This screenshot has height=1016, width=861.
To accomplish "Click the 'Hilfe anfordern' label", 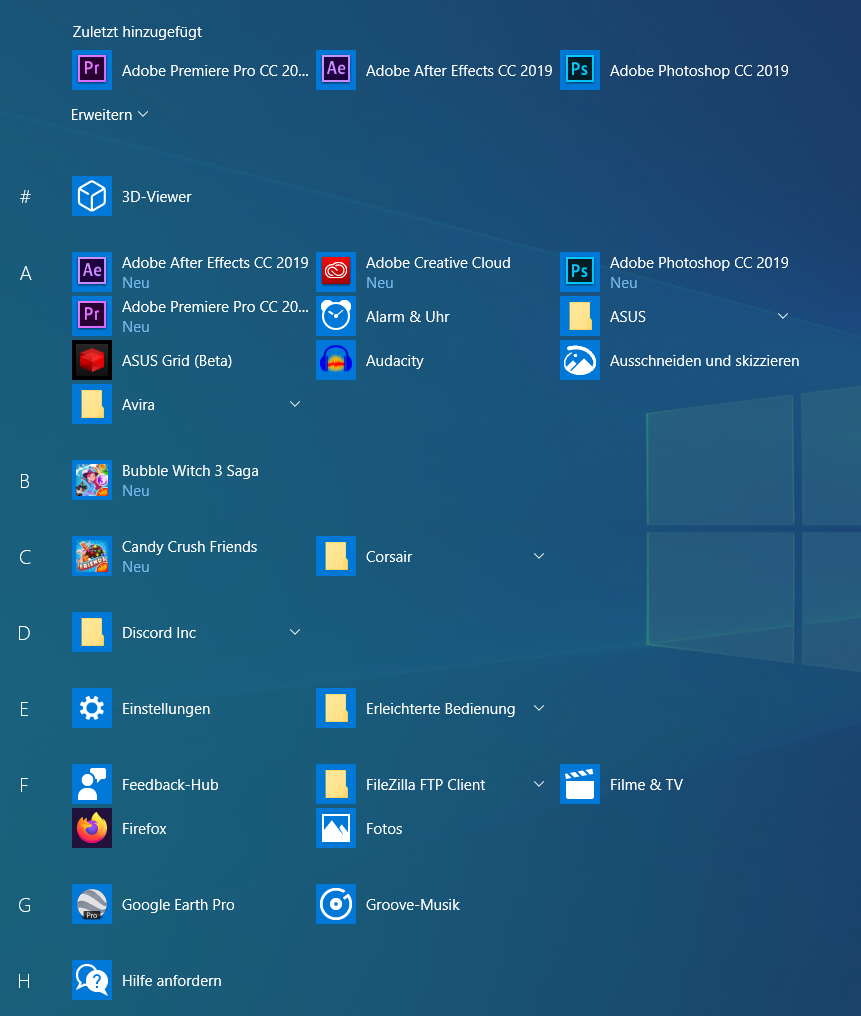I will pos(172,981).
